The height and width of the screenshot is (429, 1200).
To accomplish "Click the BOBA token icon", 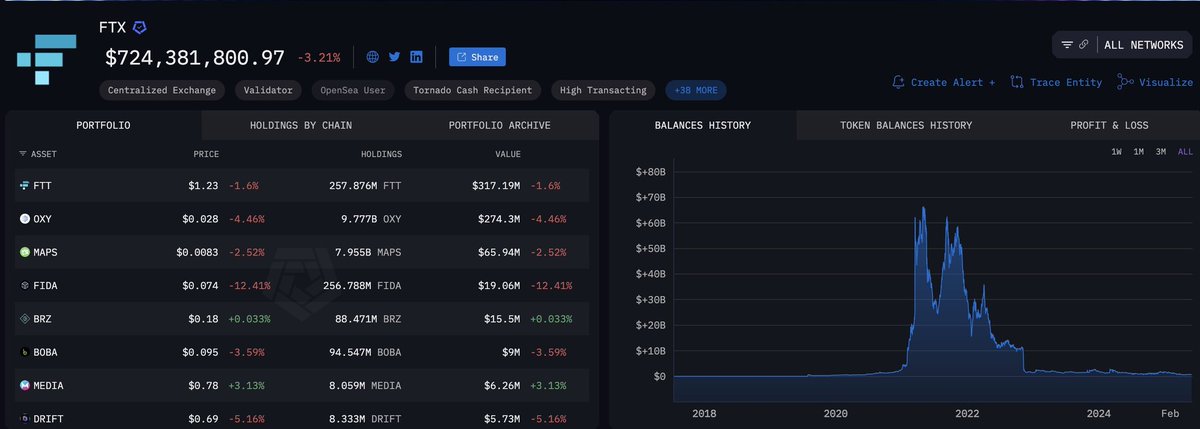I will click(x=25, y=352).
